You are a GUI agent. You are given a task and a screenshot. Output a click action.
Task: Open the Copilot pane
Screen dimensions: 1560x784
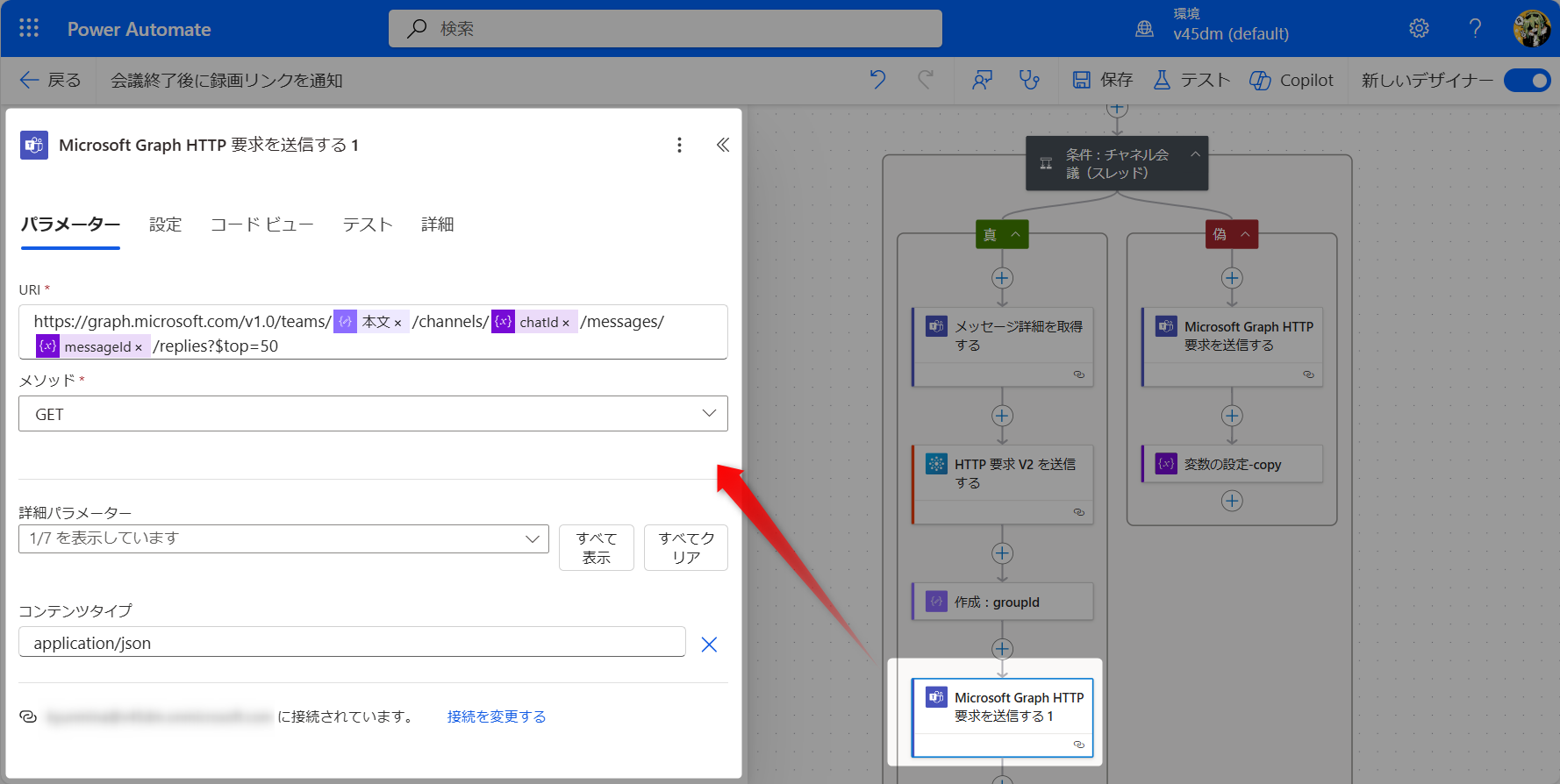coord(1292,80)
